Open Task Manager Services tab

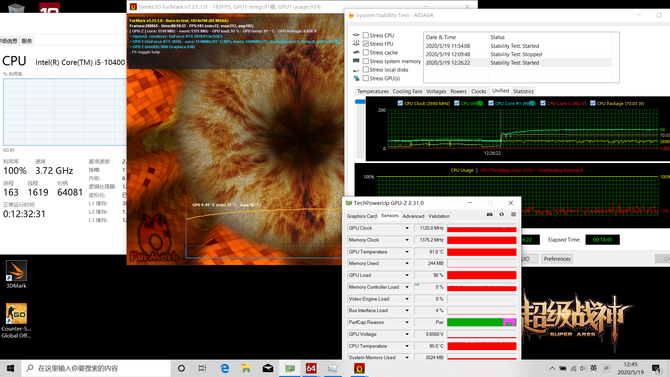(26, 41)
